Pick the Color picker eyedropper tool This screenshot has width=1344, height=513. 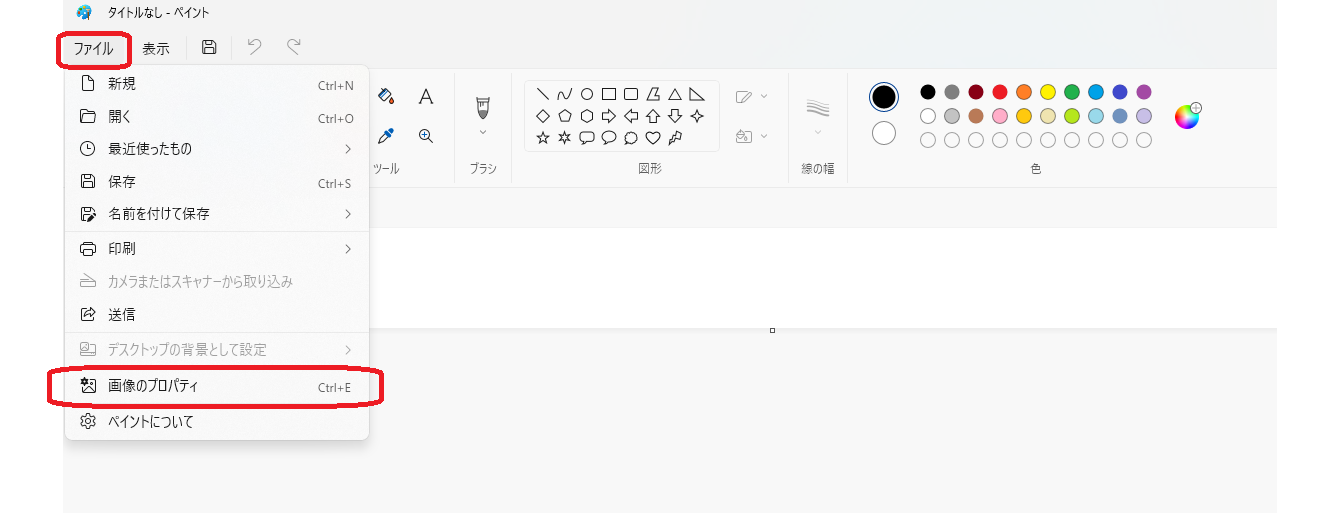click(386, 136)
